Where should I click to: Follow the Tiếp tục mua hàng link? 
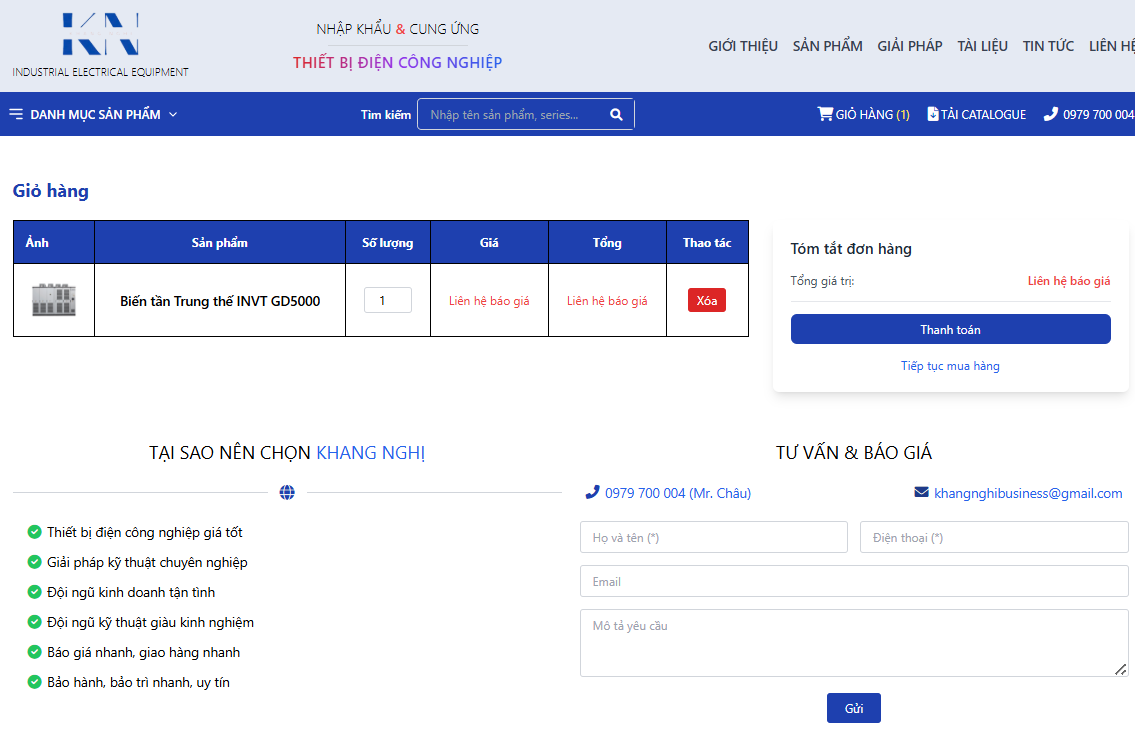(x=950, y=366)
